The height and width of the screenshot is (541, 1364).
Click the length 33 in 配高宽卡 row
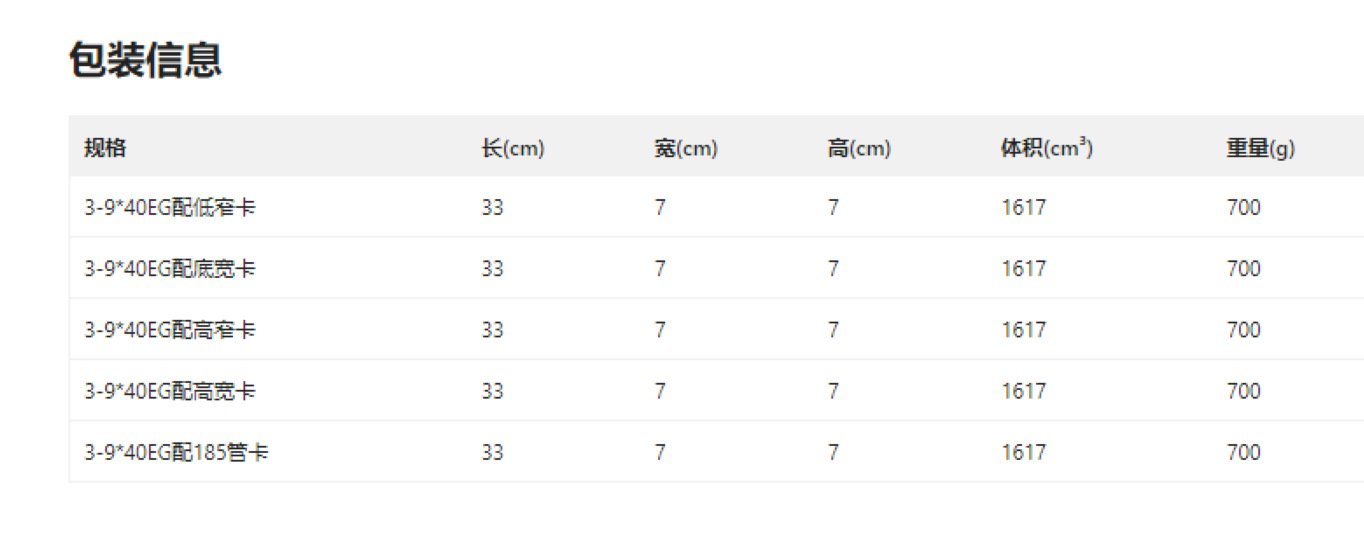(492, 391)
